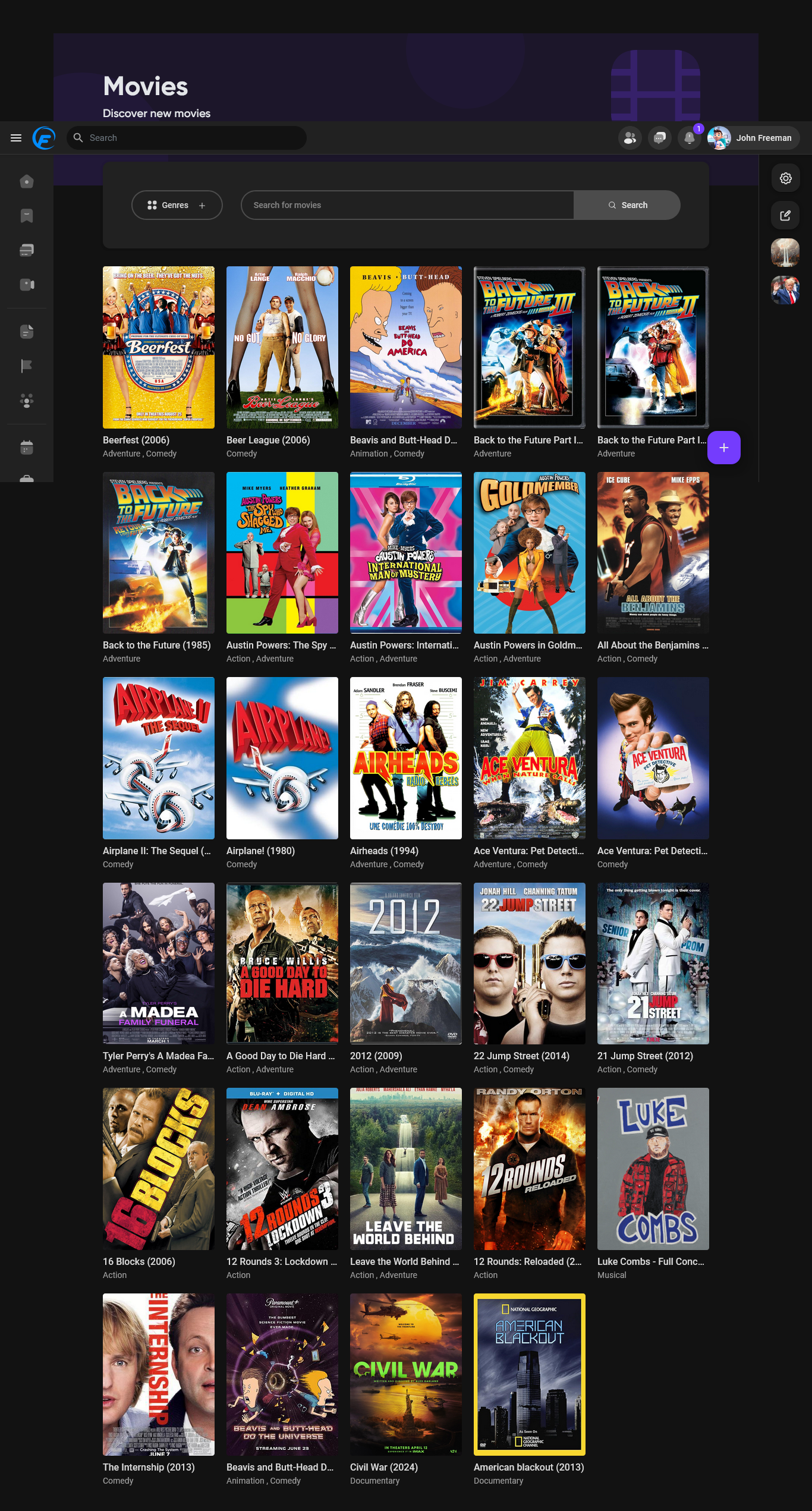Open the Beavis and Butt-Head Do America poster
Image resolution: width=812 pixels, height=1511 pixels.
pos(406,347)
